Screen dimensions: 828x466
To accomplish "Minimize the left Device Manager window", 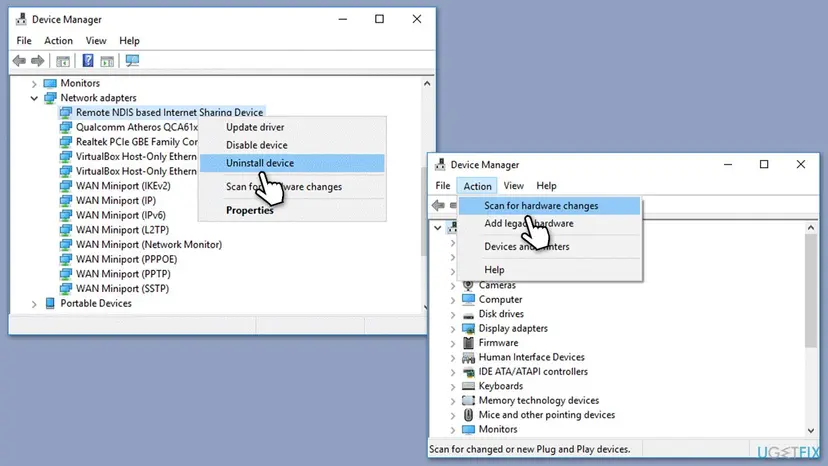I will click(343, 19).
